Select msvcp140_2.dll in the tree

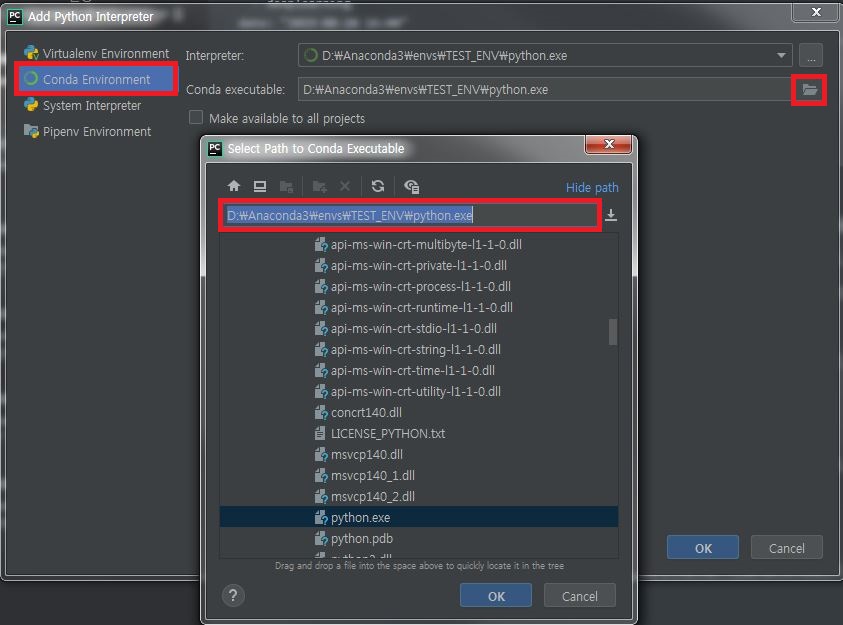pos(373,497)
